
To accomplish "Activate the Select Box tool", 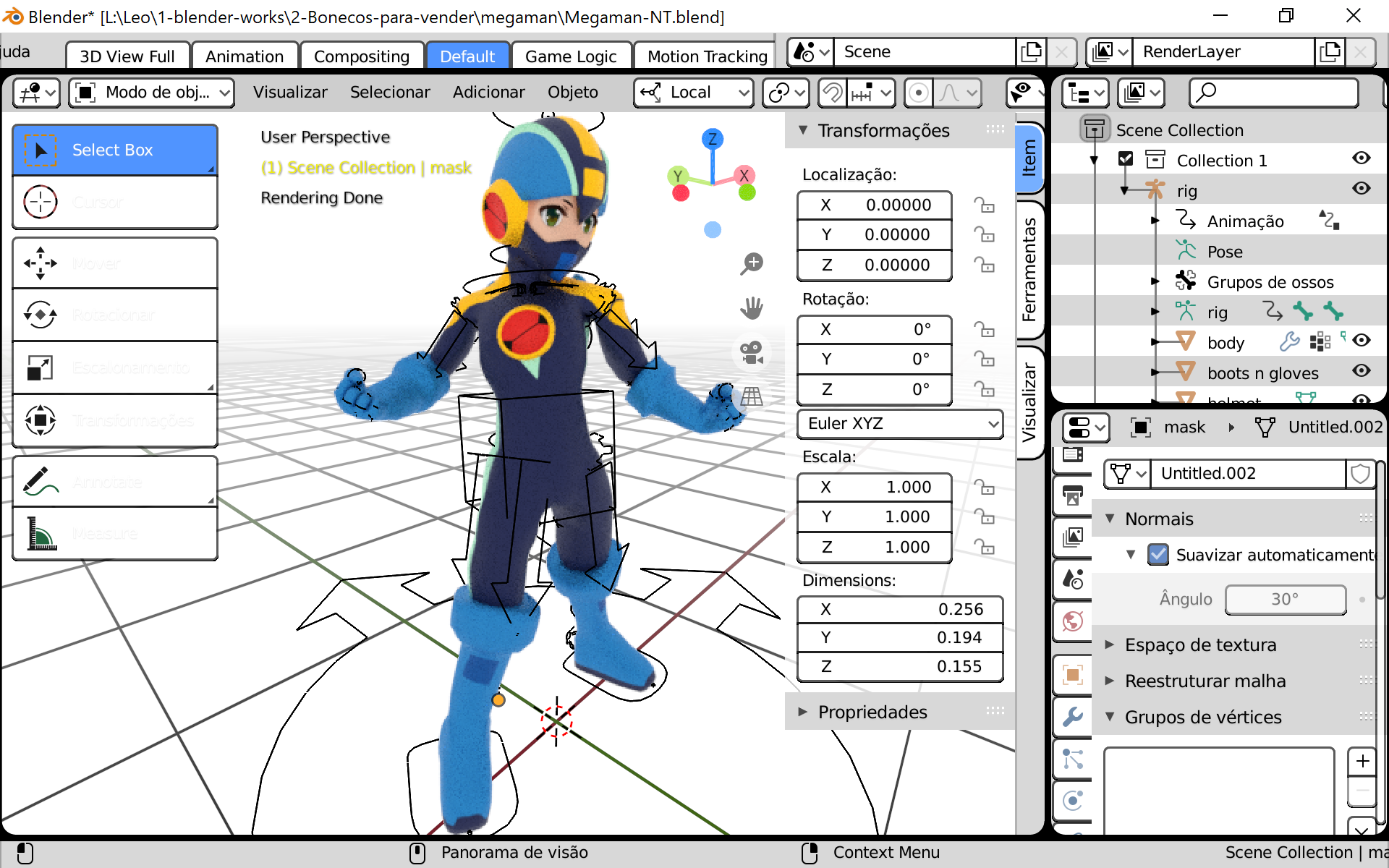I will [x=114, y=150].
